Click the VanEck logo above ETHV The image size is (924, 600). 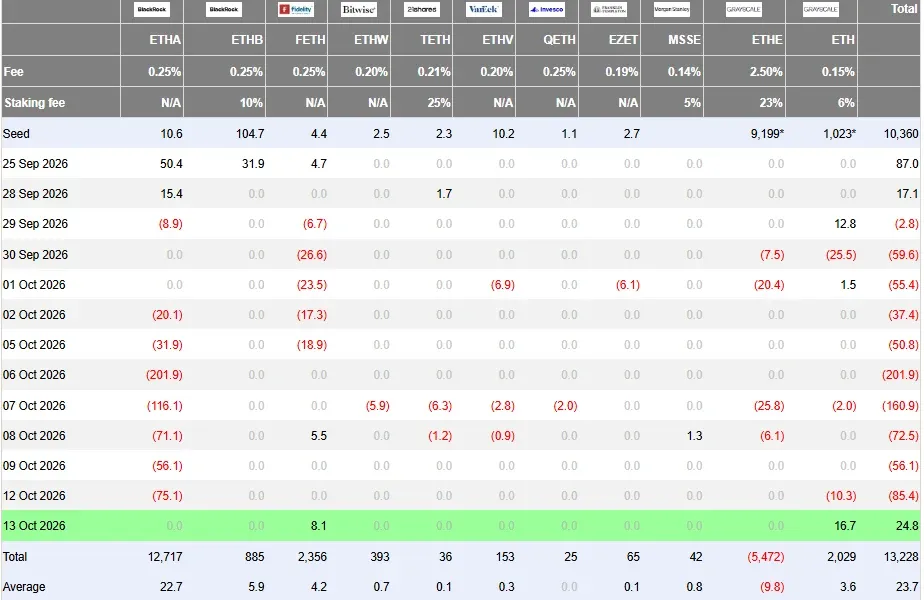(x=484, y=9)
